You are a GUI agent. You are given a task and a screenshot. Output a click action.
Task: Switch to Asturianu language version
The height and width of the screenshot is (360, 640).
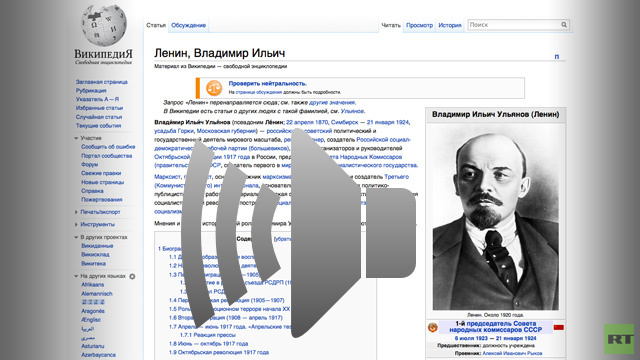pyautogui.click(x=93, y=346)
